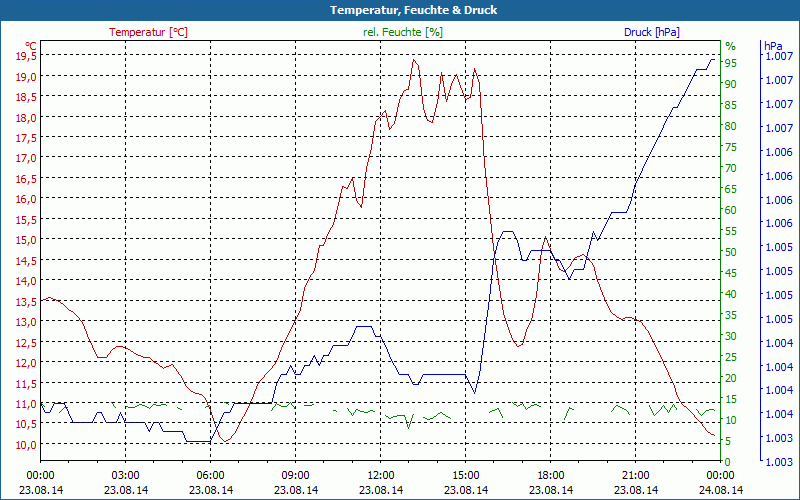Click the green '30' humidity axis value
Image resolution: width=800 pixels, height=500 pixels.
[731, 336]
